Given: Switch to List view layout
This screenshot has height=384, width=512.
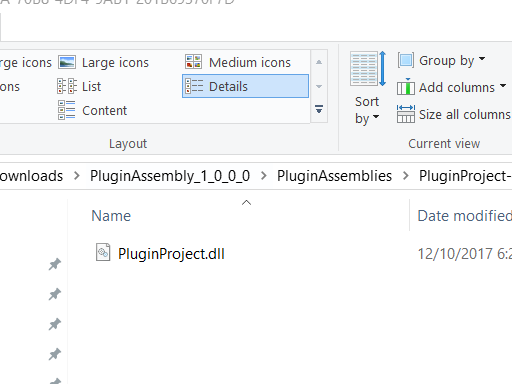Looking at the screenshot, I should [x=79, y=86].
